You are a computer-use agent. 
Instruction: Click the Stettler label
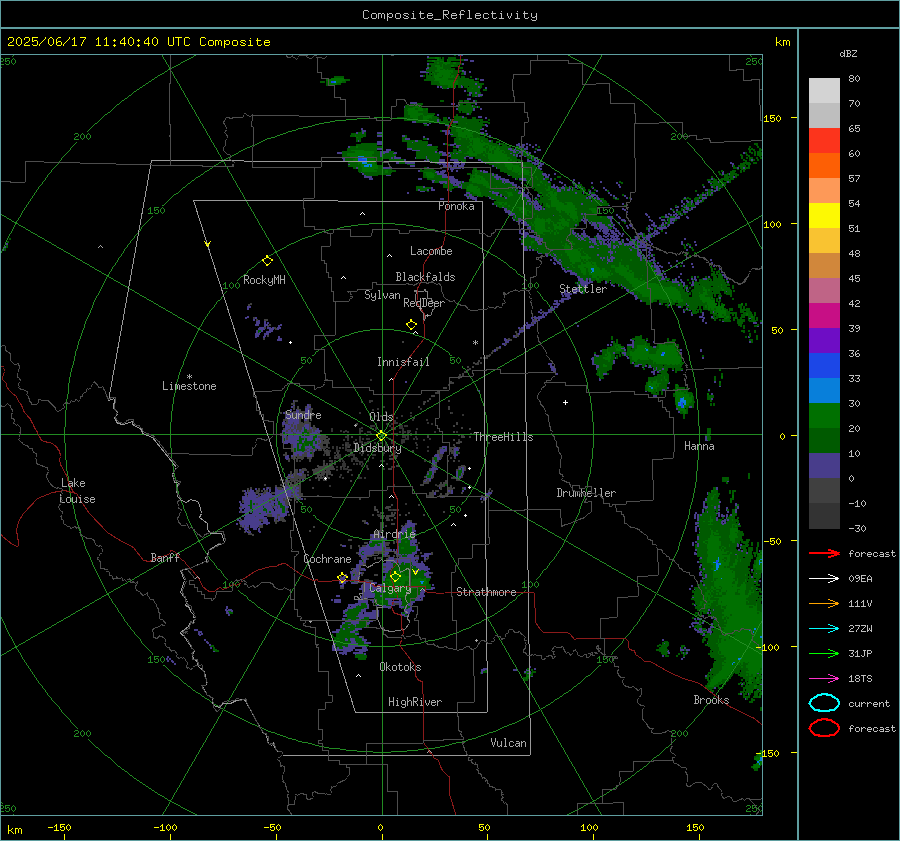(x=583, y=289)
